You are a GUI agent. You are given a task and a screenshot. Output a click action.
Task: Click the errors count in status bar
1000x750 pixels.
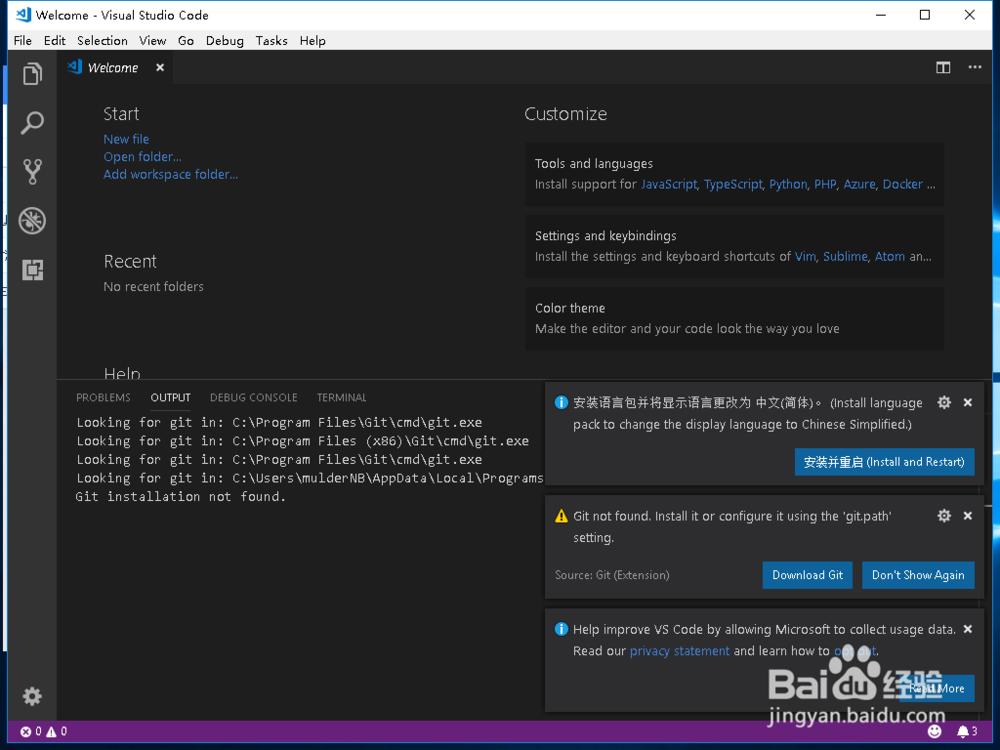pos(31,732)
